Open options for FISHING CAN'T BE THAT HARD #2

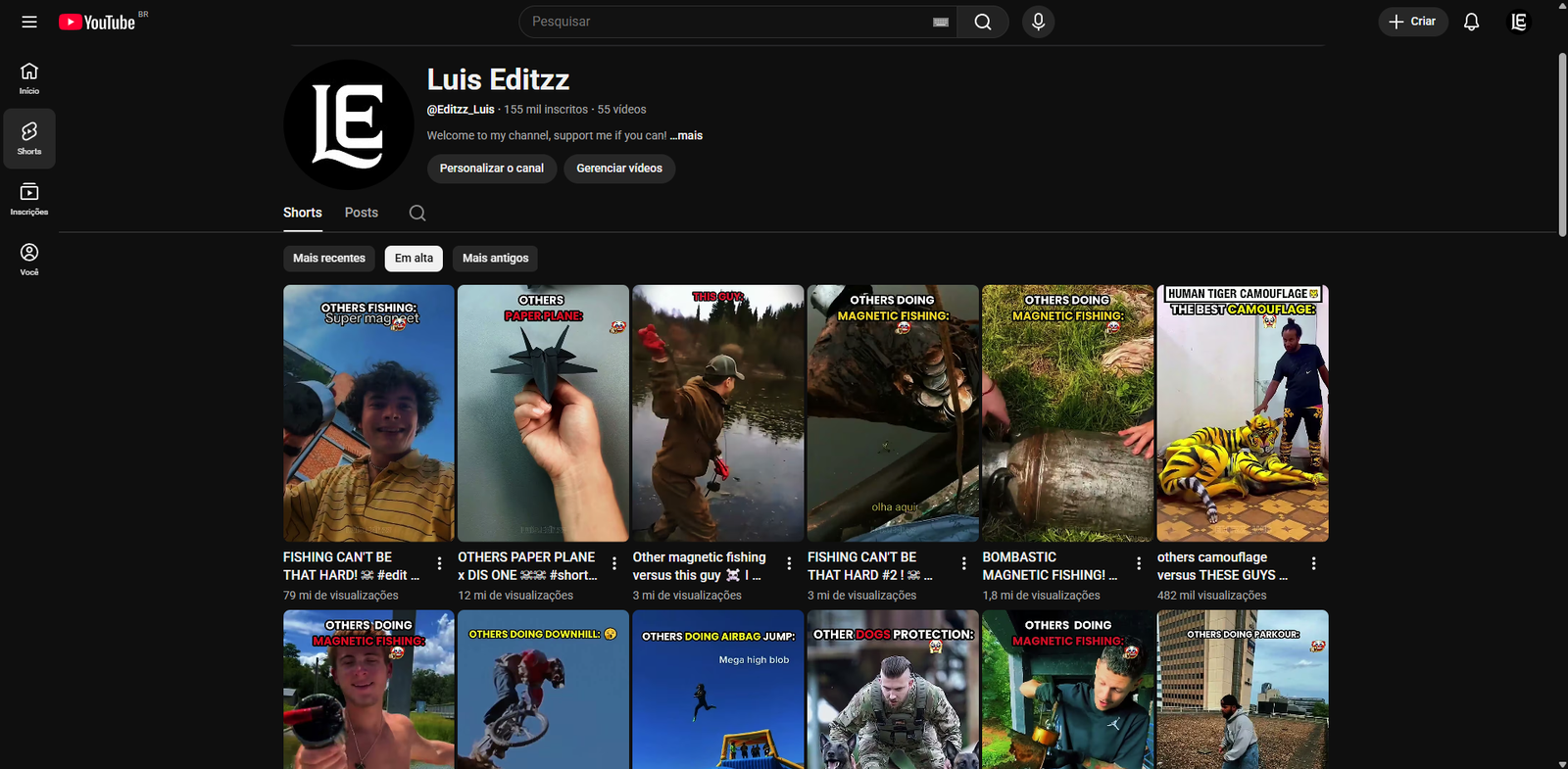pos(963,563)
